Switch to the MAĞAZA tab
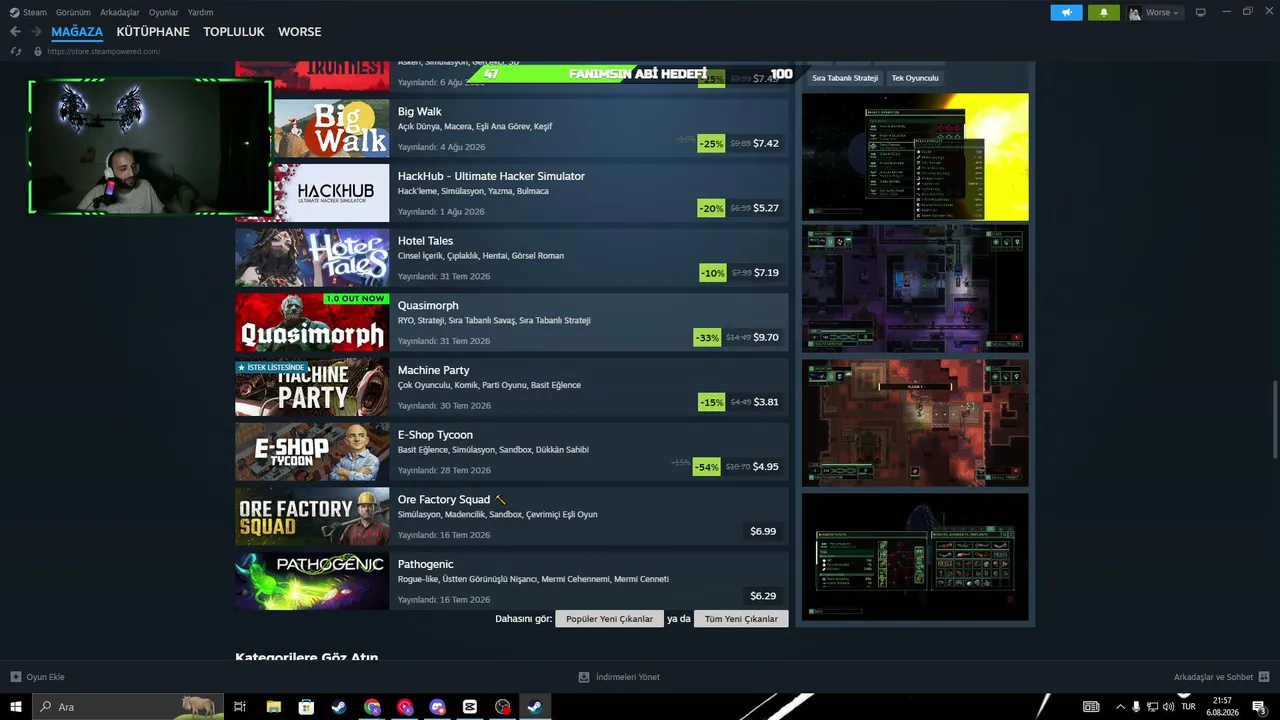Viewport: 1280px width, 720px height. coord(77,32)
